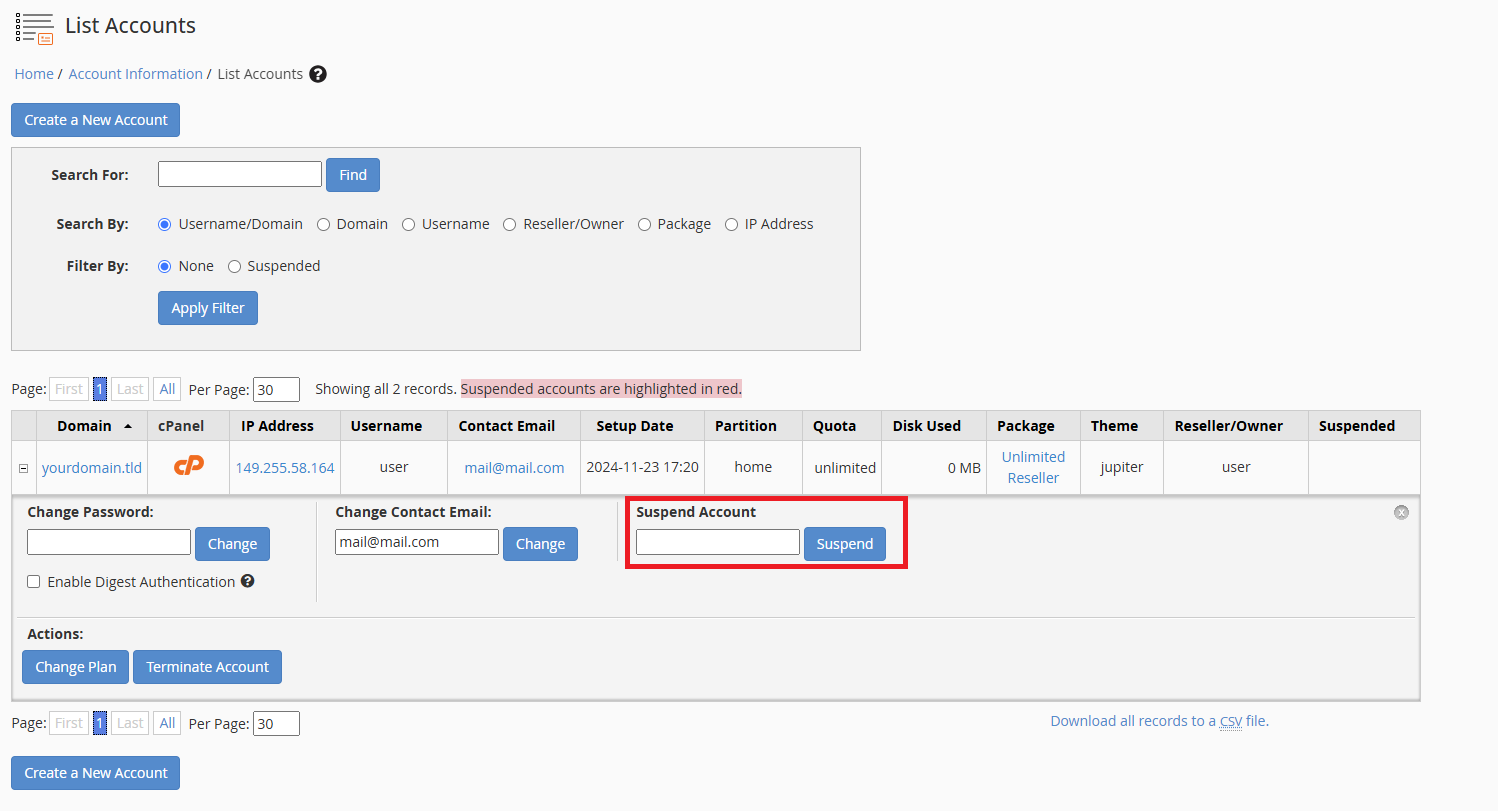The image size is (1498, 811).
Task: Close the expanded account panel
Action: pos(1401,512)
